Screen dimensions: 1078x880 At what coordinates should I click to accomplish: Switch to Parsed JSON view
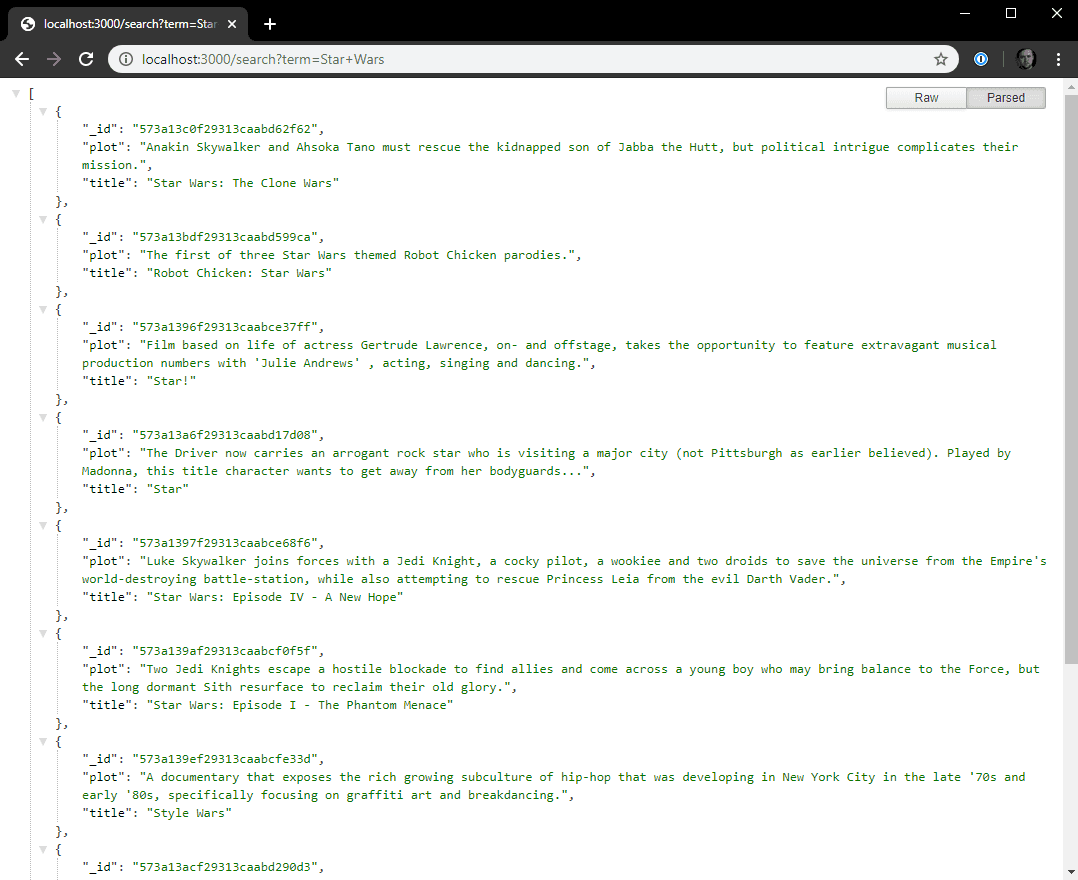coord(1005,98)
